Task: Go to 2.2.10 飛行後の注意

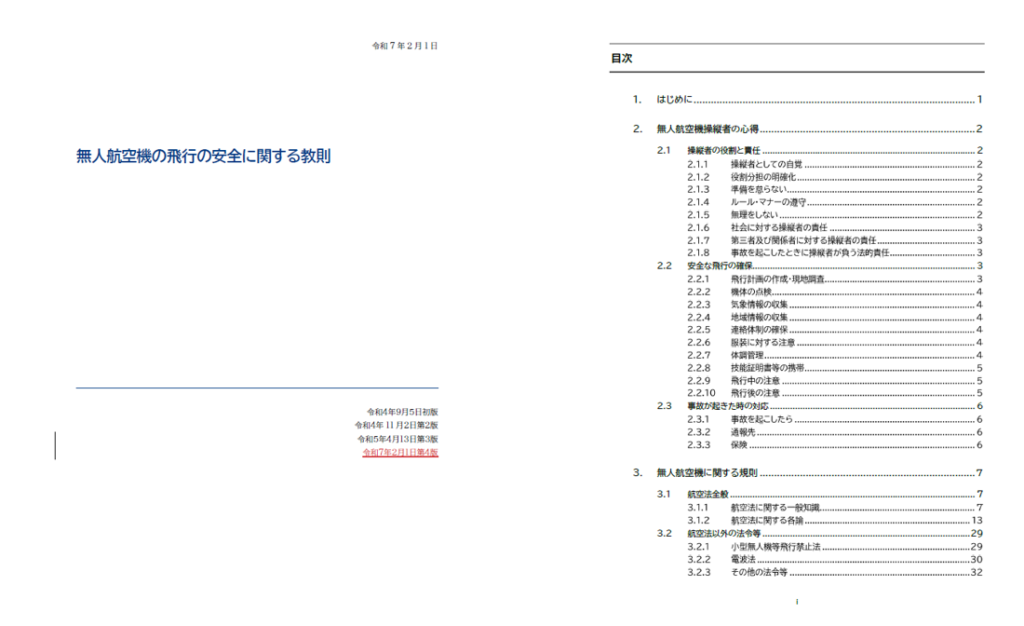Action: click(x=755, y=394)
